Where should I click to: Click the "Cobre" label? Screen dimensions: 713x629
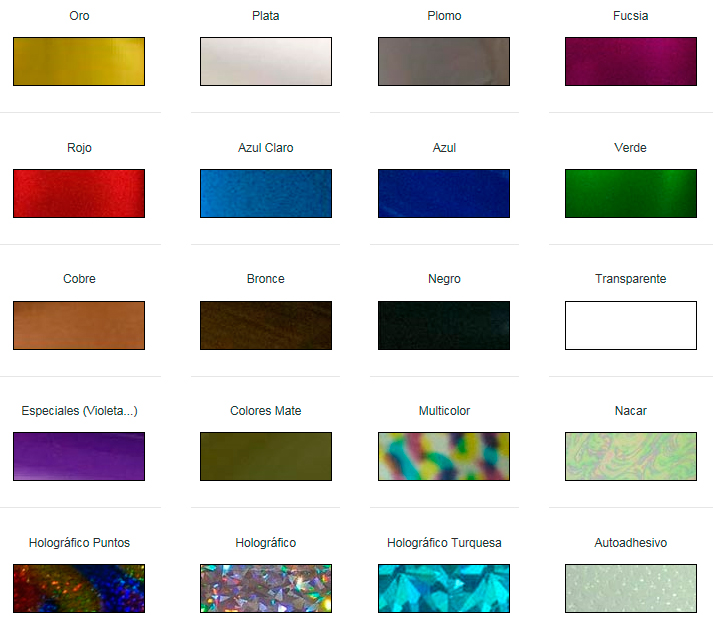click(x=79, y=279)
